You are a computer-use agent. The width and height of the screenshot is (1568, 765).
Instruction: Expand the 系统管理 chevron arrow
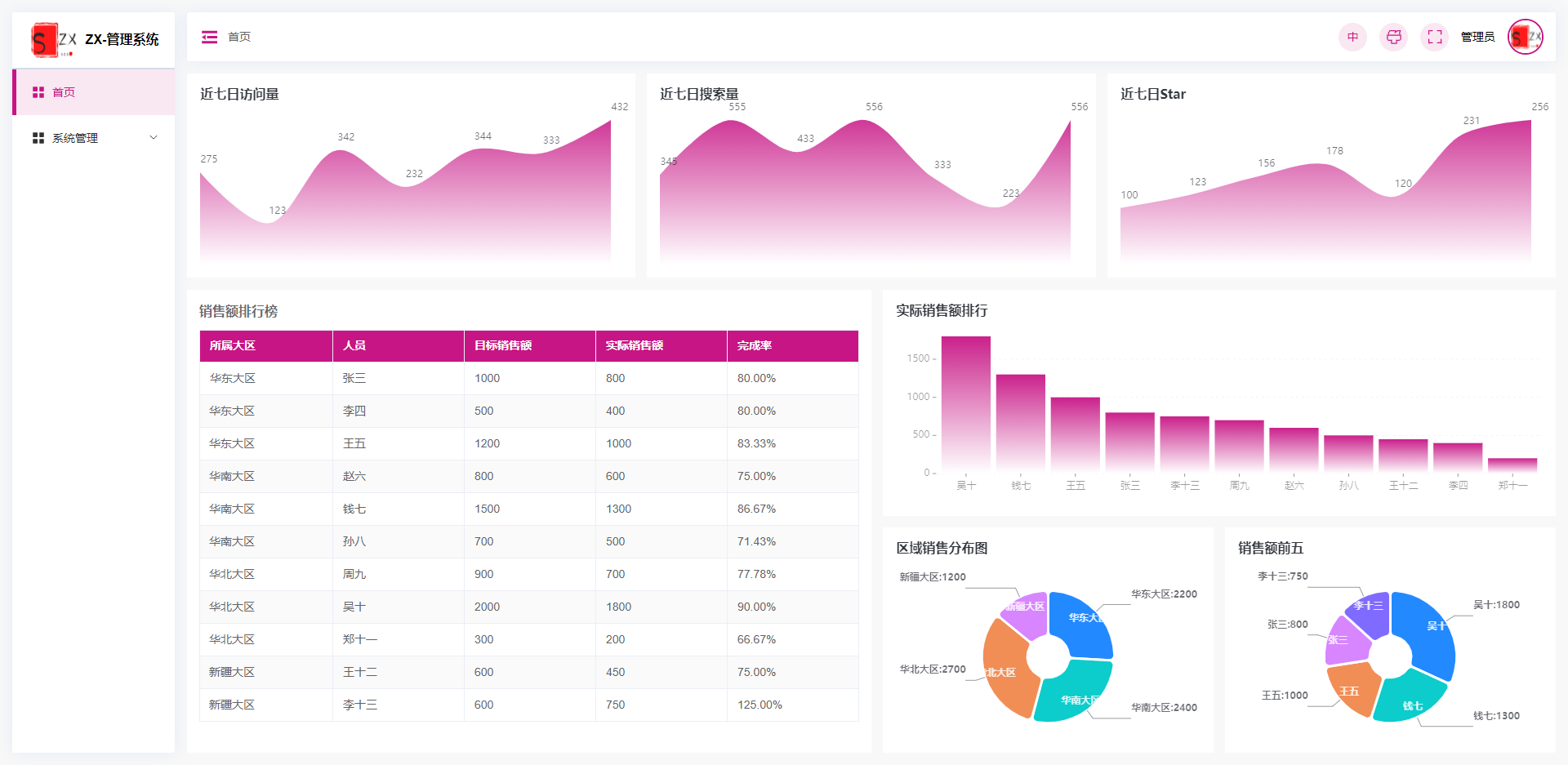(154, 138)
